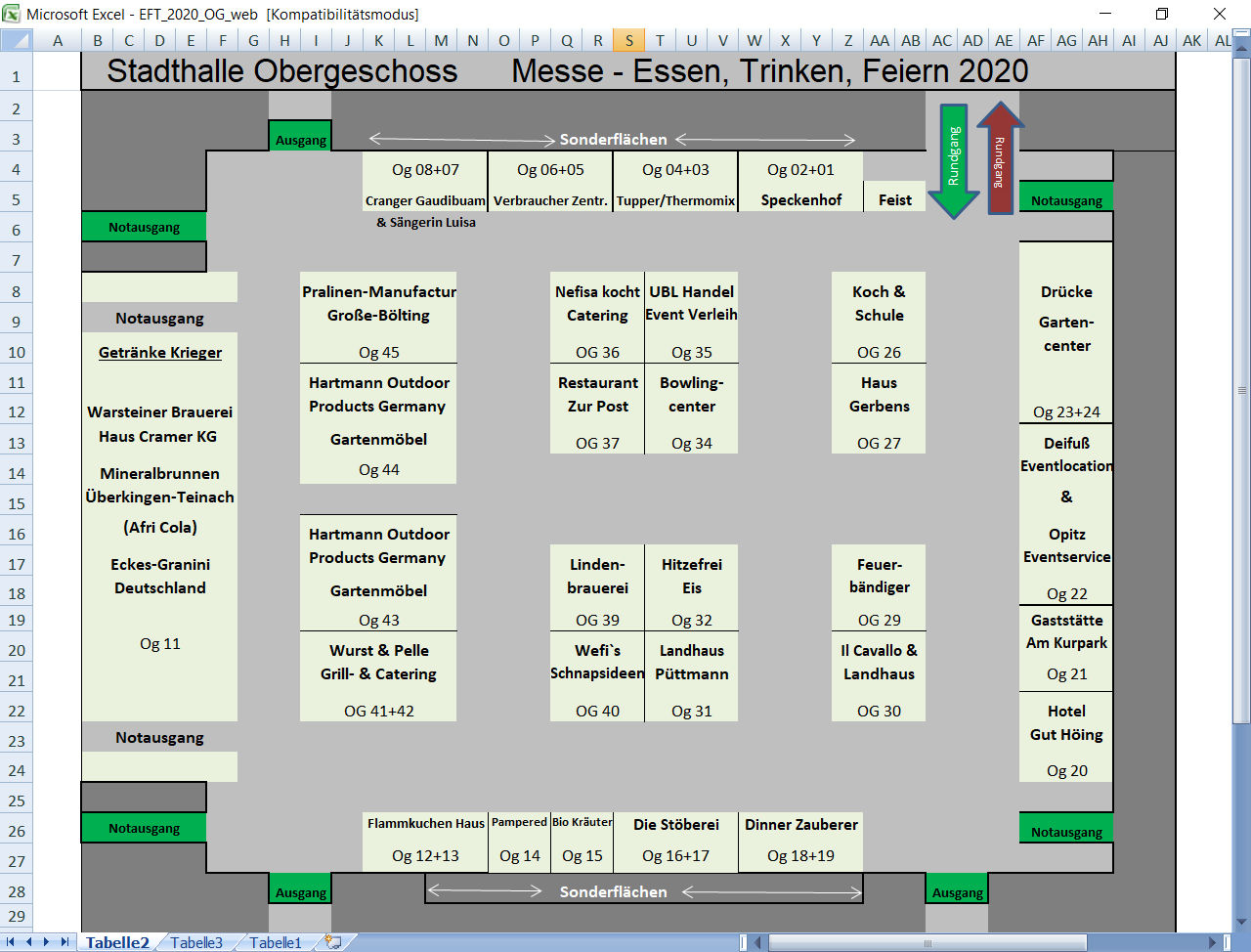Click the 'Feist' cell
Viewport: 1251px width, 952px height.
click(895, 200)
